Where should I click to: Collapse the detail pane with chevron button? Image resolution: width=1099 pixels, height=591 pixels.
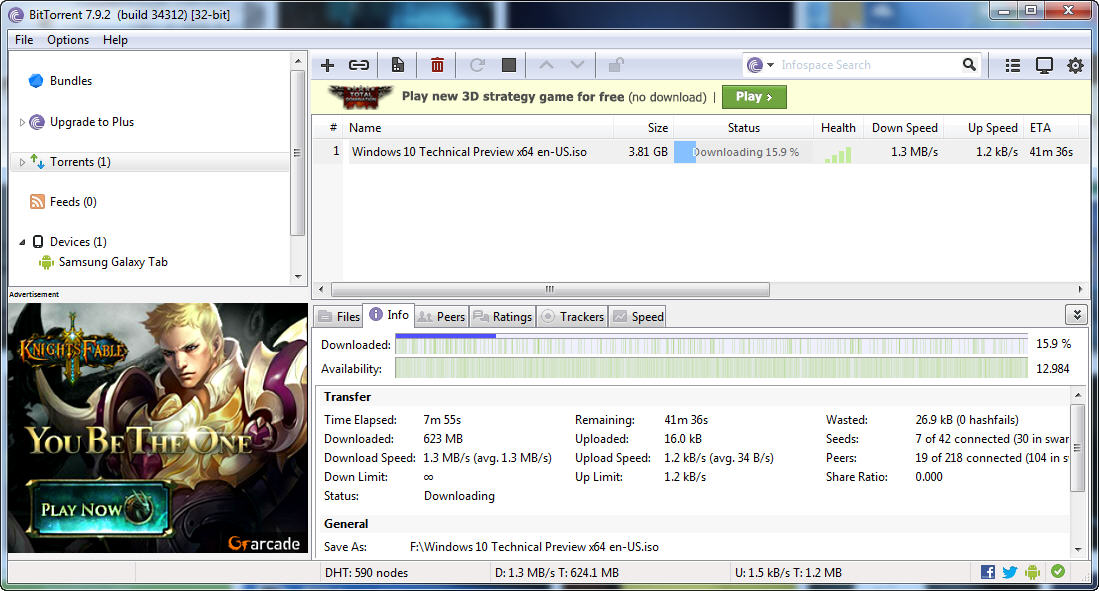coord(1076,314)
